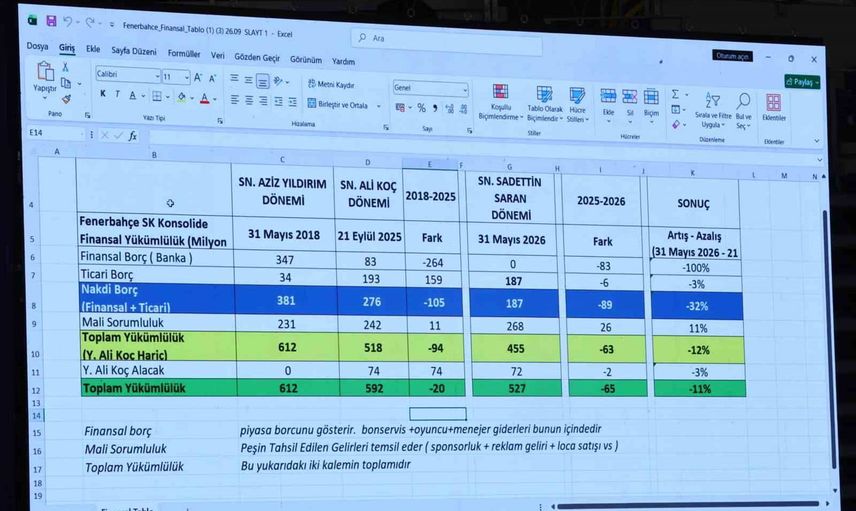The width and height of the screenshot is (856, 511).
Task: Increase indent in Hizalama group
Action: [293, 102]
